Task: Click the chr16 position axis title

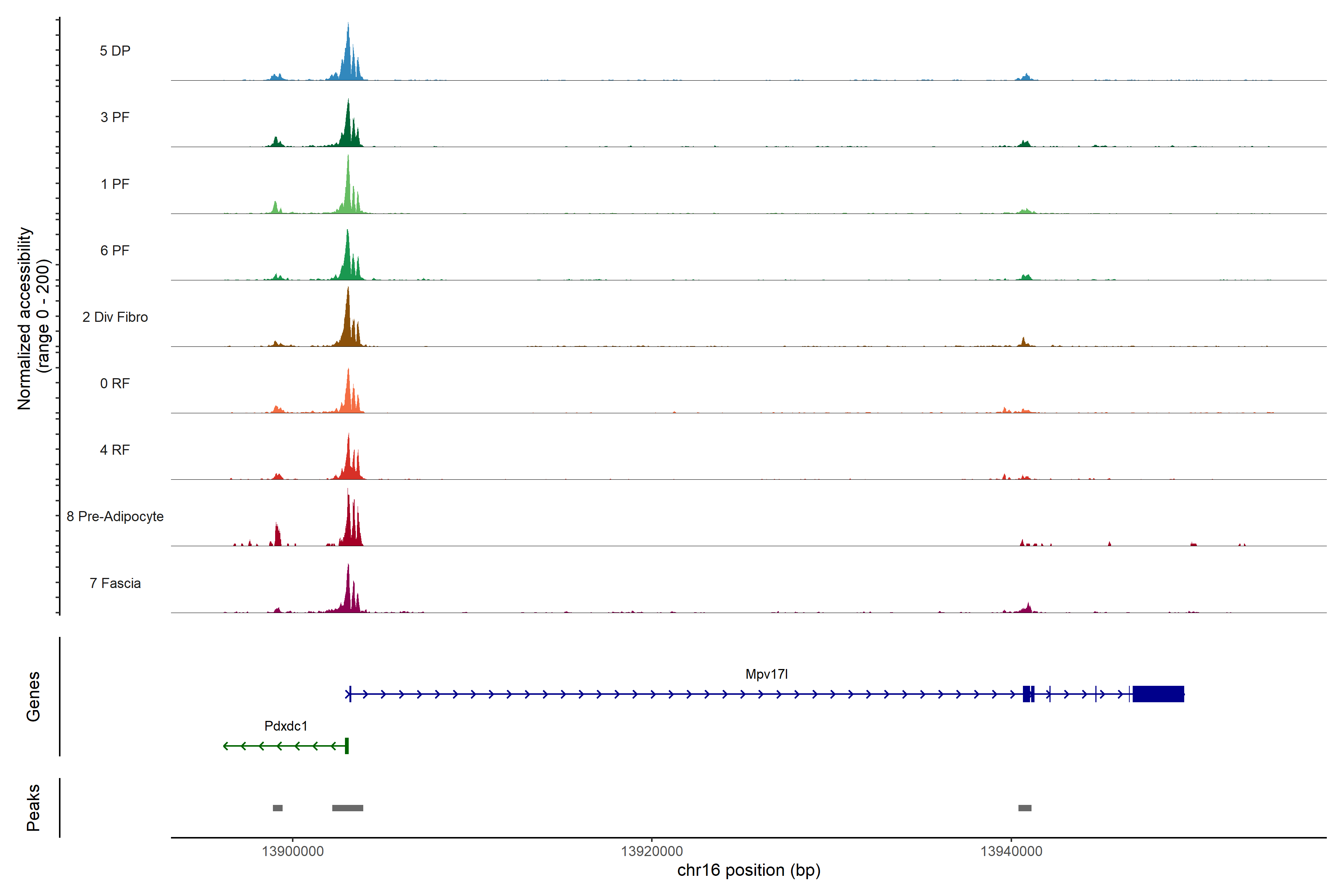Action: (749, 871)
